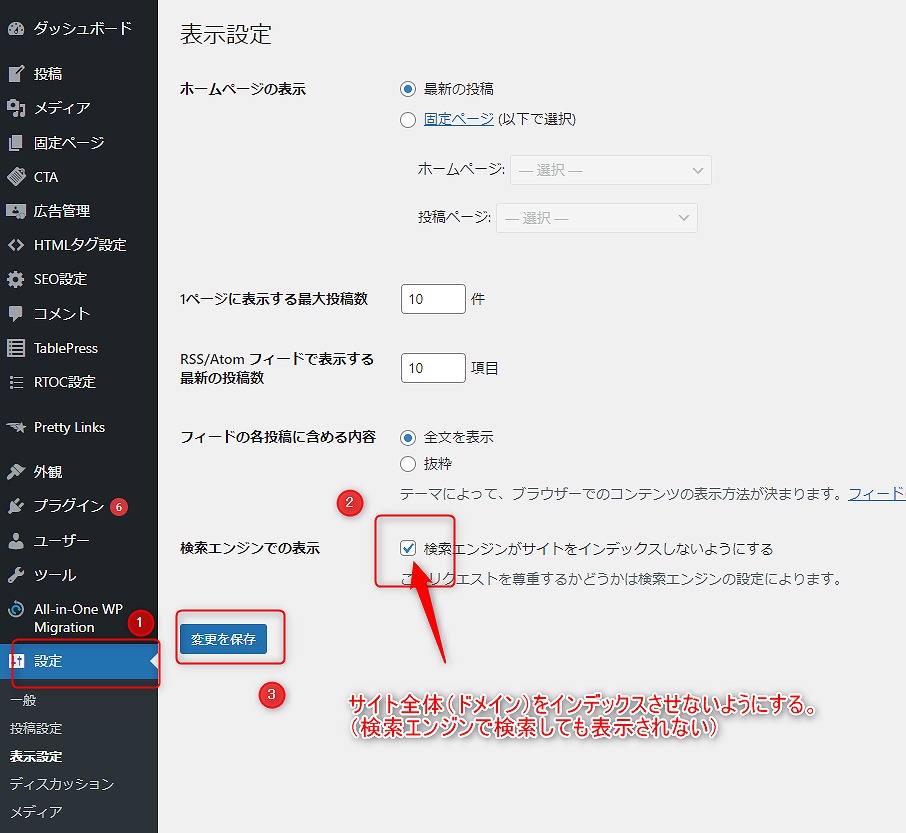Click the HTML tag settings code icon
Screen dimensions: 906x833
tap(15, 245)
